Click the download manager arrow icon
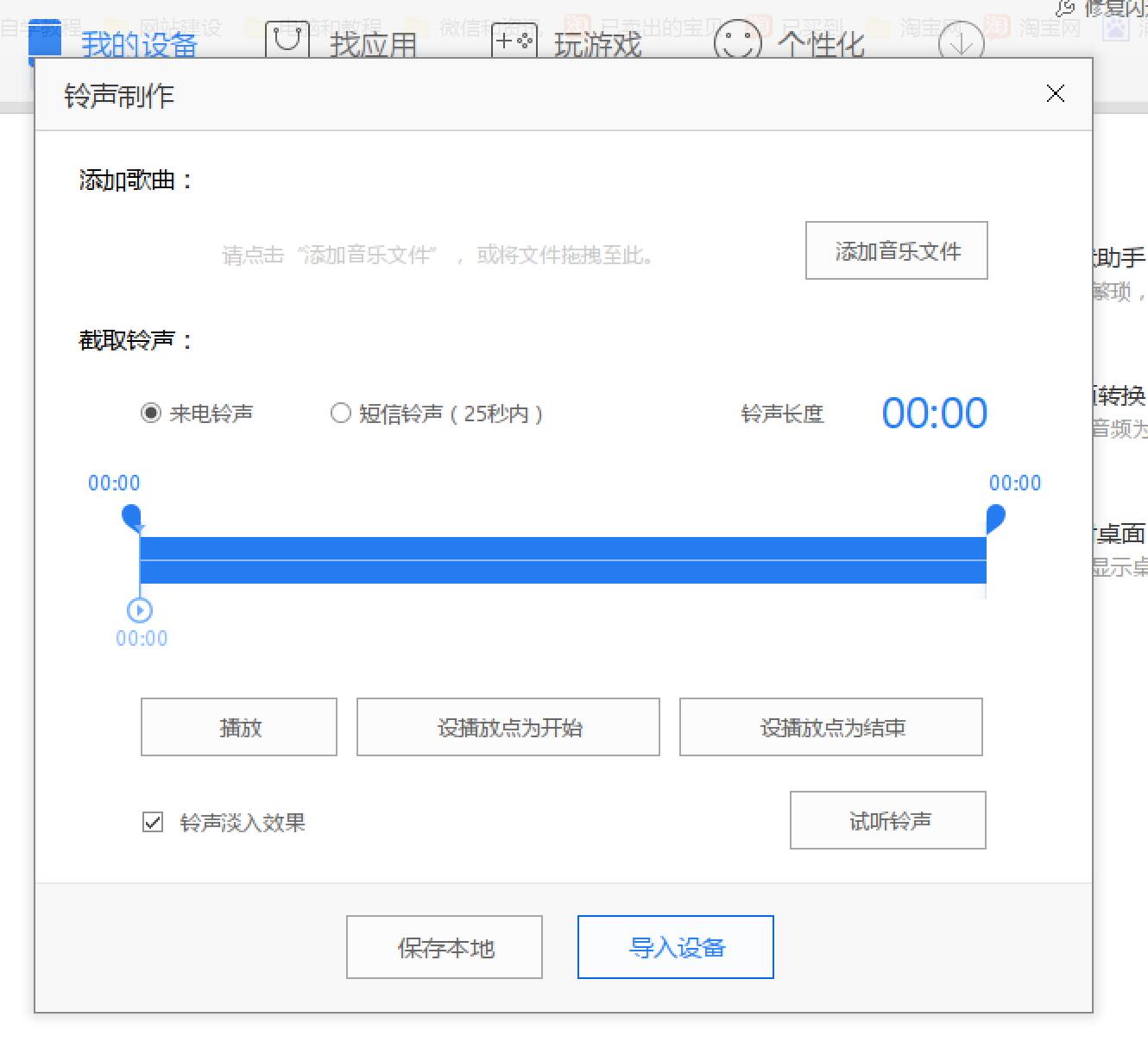 click(959, 41)
